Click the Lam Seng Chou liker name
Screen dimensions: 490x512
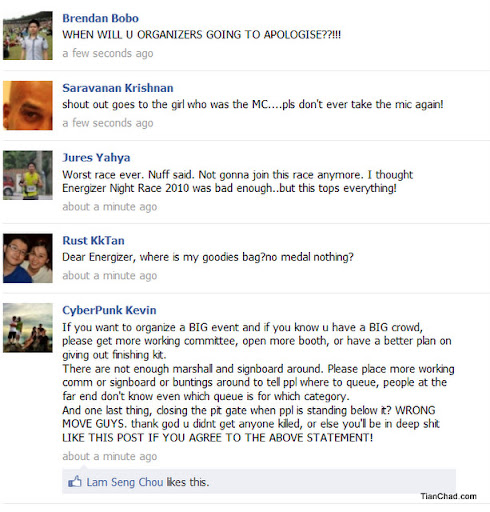[125, 482]
